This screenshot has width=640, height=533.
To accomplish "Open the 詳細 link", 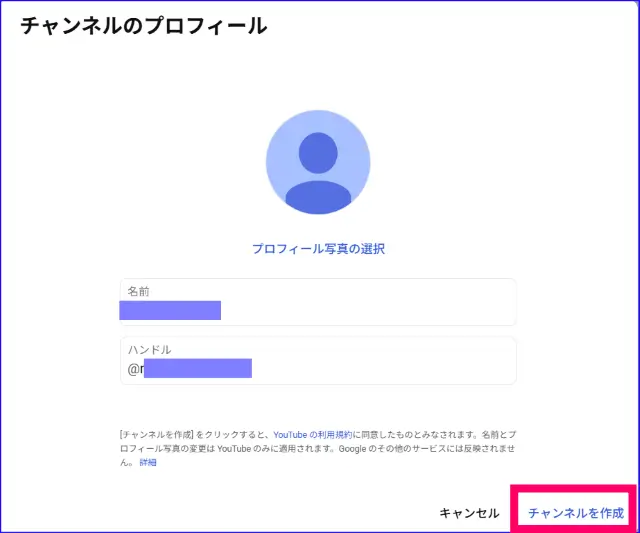I will (148, 464).
